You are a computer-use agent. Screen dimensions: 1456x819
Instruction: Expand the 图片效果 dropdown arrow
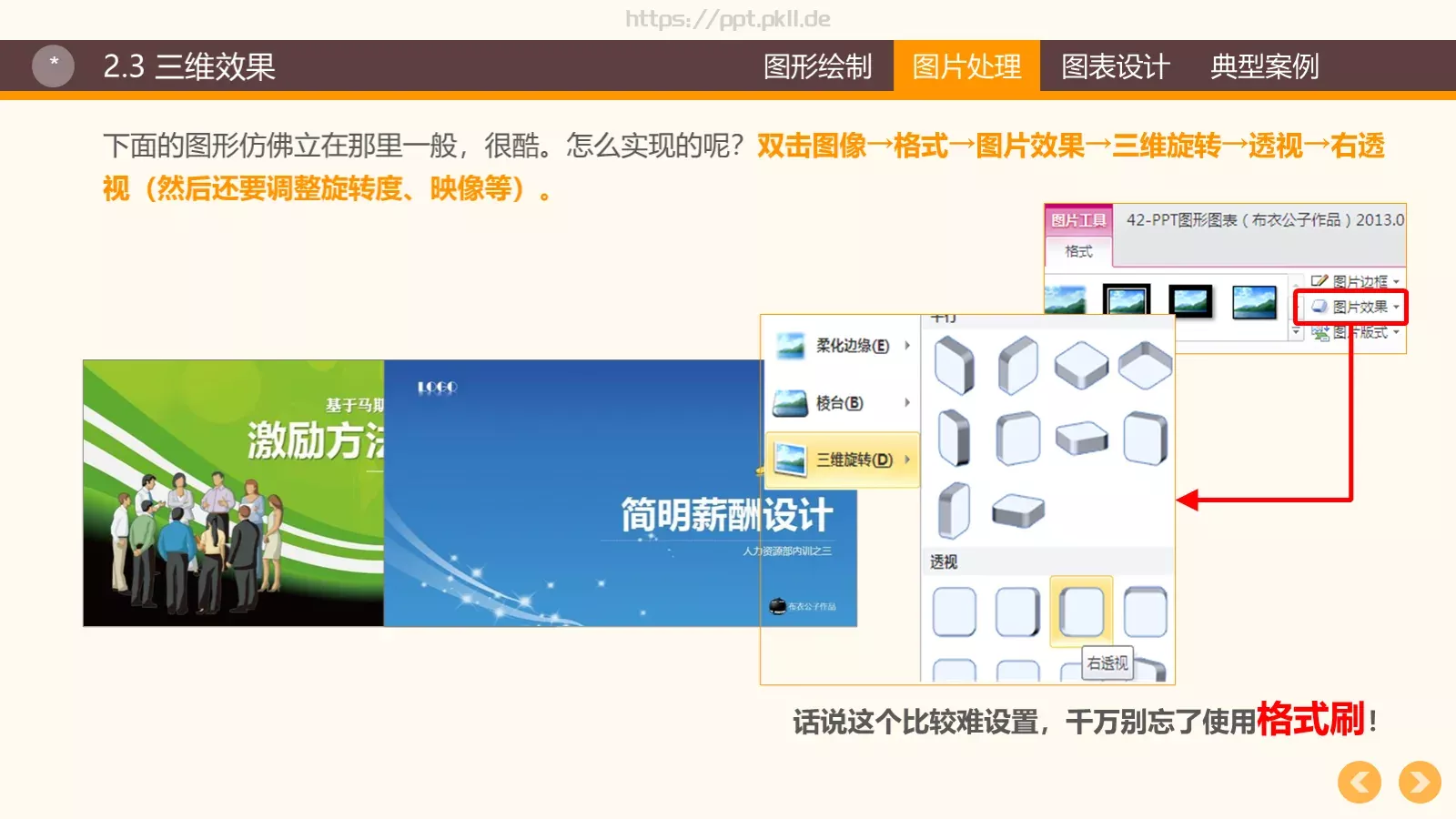[x=1396, y=307]
